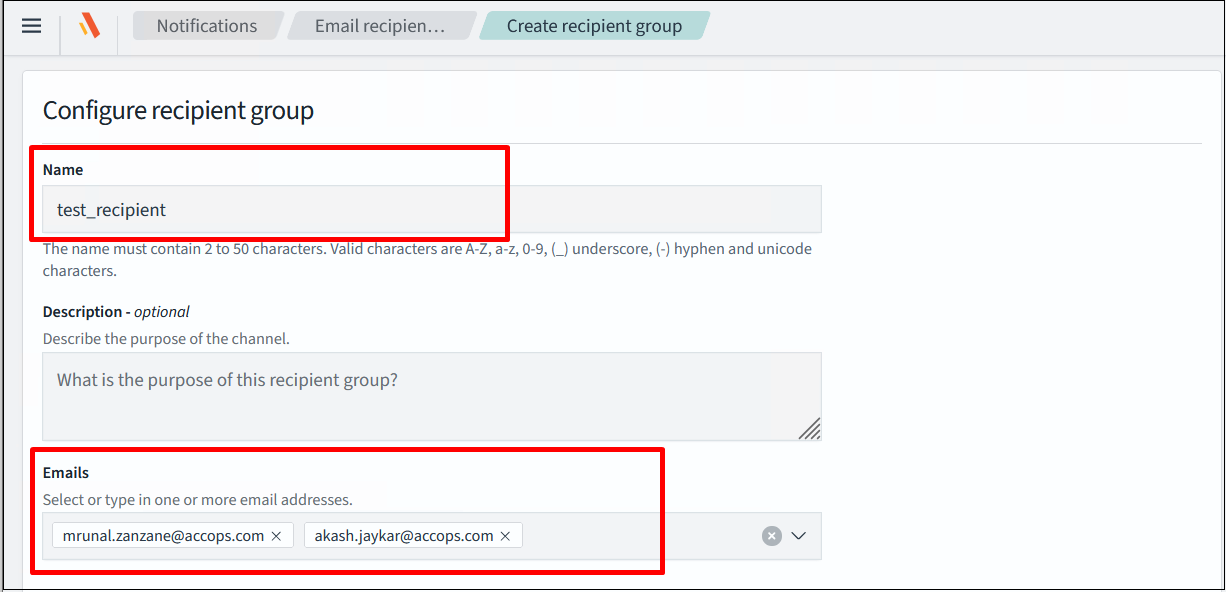
Task: Open the hamburger navigation menu
Action: point(32,26)
